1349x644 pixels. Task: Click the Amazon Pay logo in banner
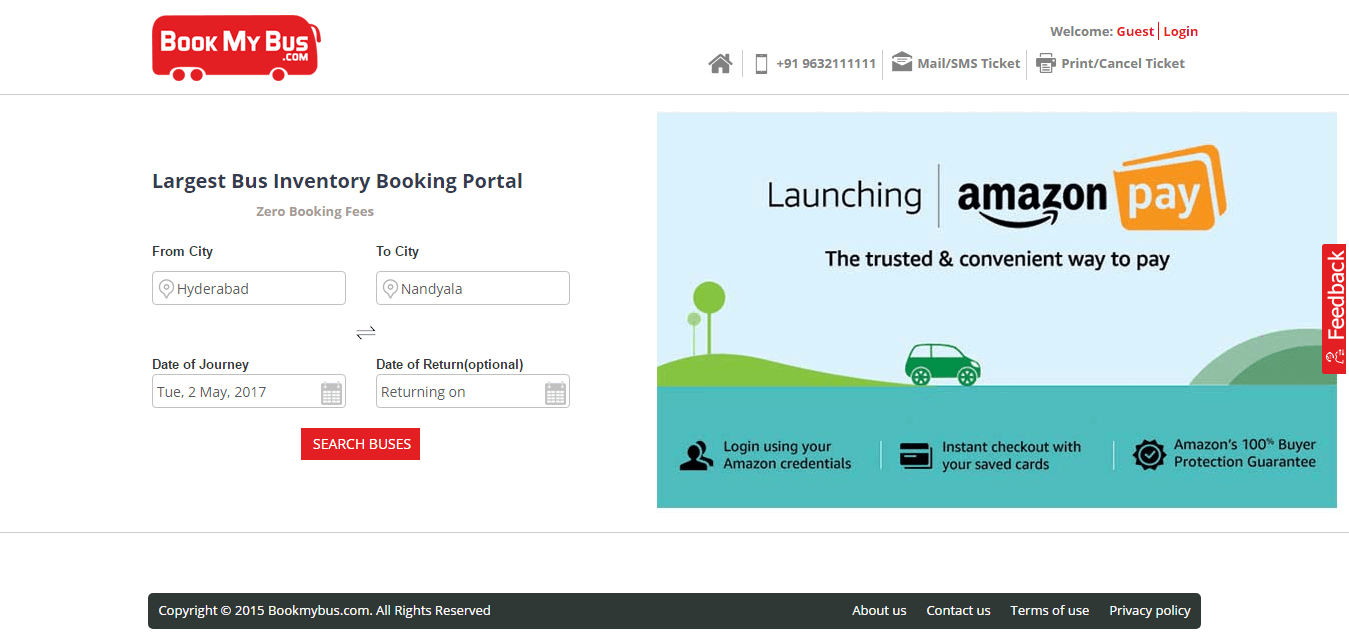(1092, 190)
